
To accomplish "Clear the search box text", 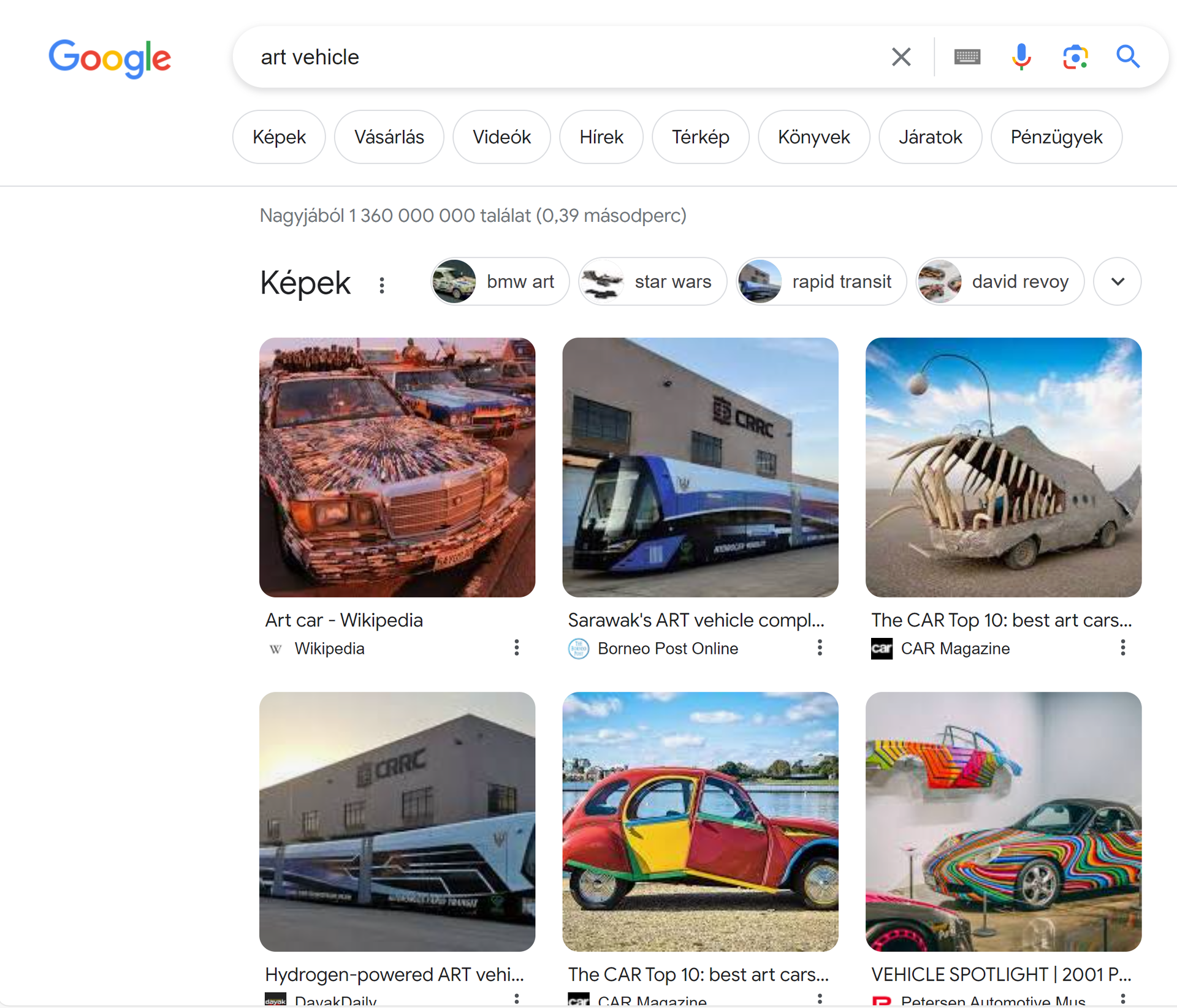I will [901, 57].
